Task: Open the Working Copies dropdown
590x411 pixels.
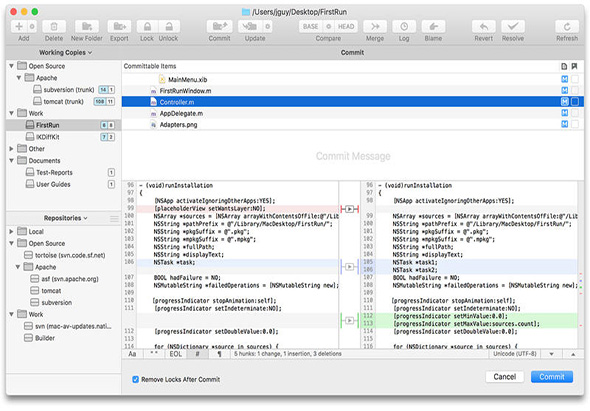Action: (65, 53)
